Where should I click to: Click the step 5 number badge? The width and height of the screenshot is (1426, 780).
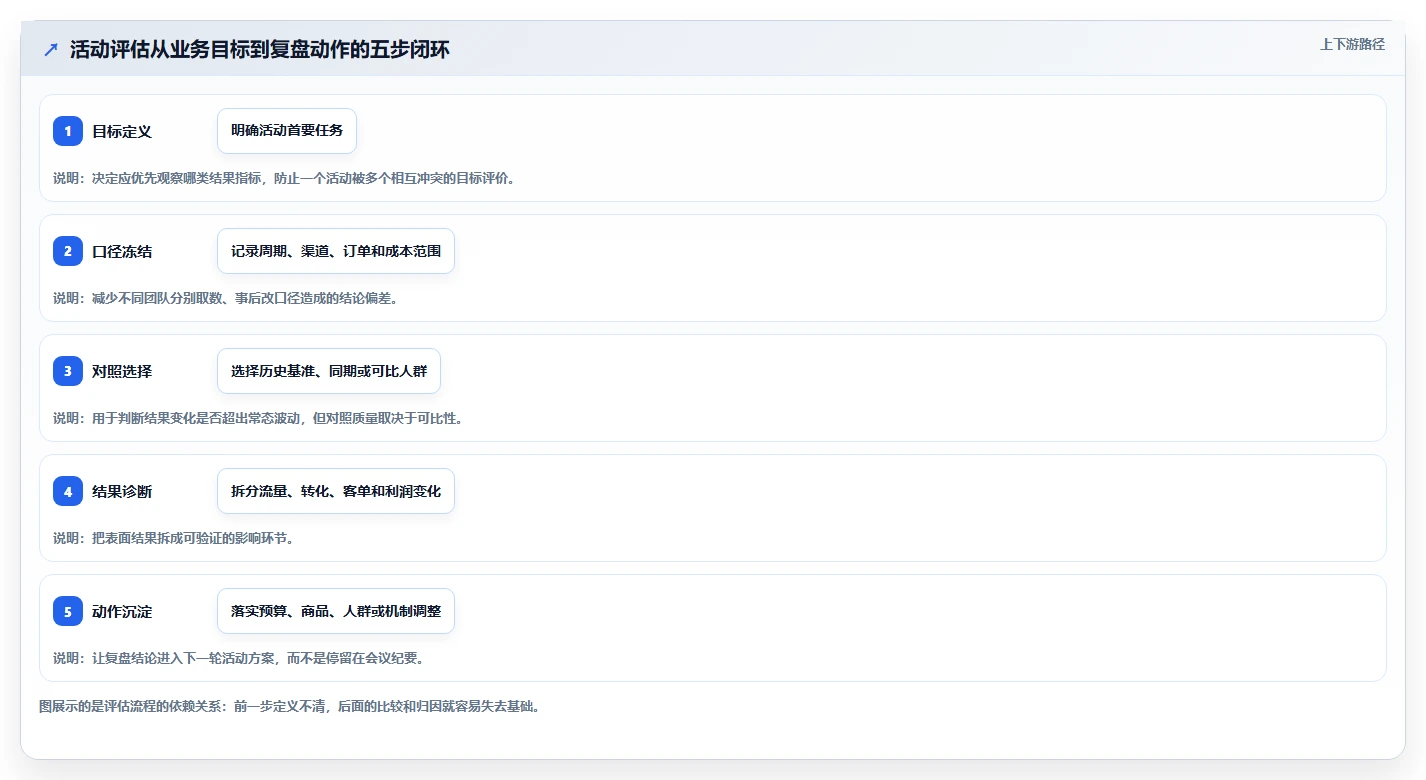click(x=68, y=611)
